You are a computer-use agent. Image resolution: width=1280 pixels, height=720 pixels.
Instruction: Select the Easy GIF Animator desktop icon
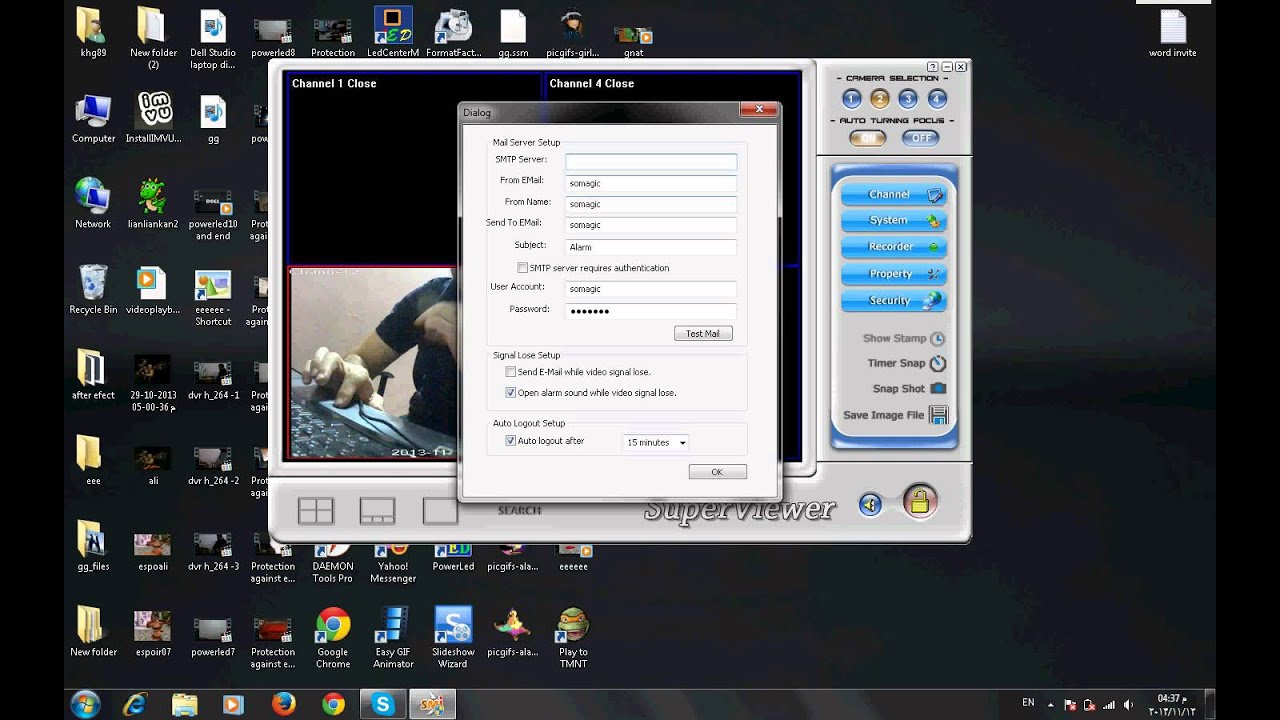pyautogui.click(x=393, y=638)
